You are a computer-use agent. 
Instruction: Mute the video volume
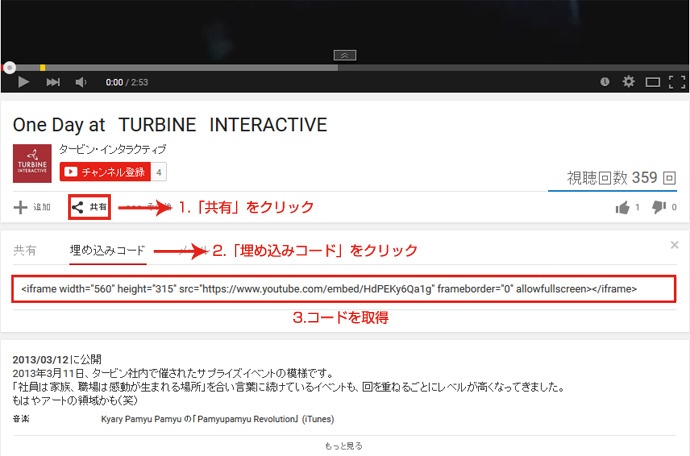81,82
